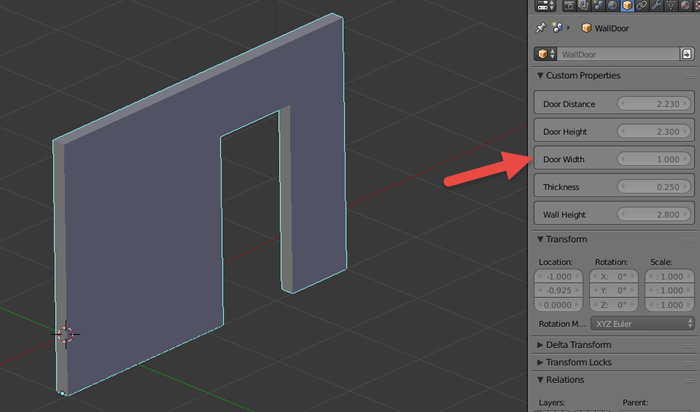This screenshot has width=700, height=412.
Task: Click the grip handle of Custom Properties panel
Action: (x=688, y=76)
